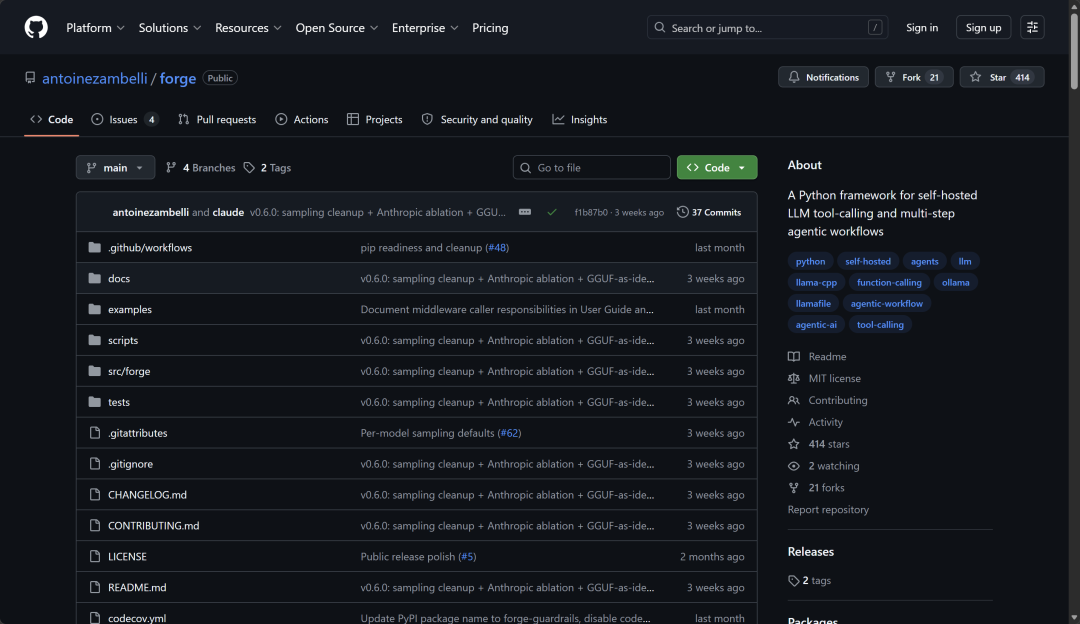View the 2 Tags link beside Branches

[x=267, y=167]
